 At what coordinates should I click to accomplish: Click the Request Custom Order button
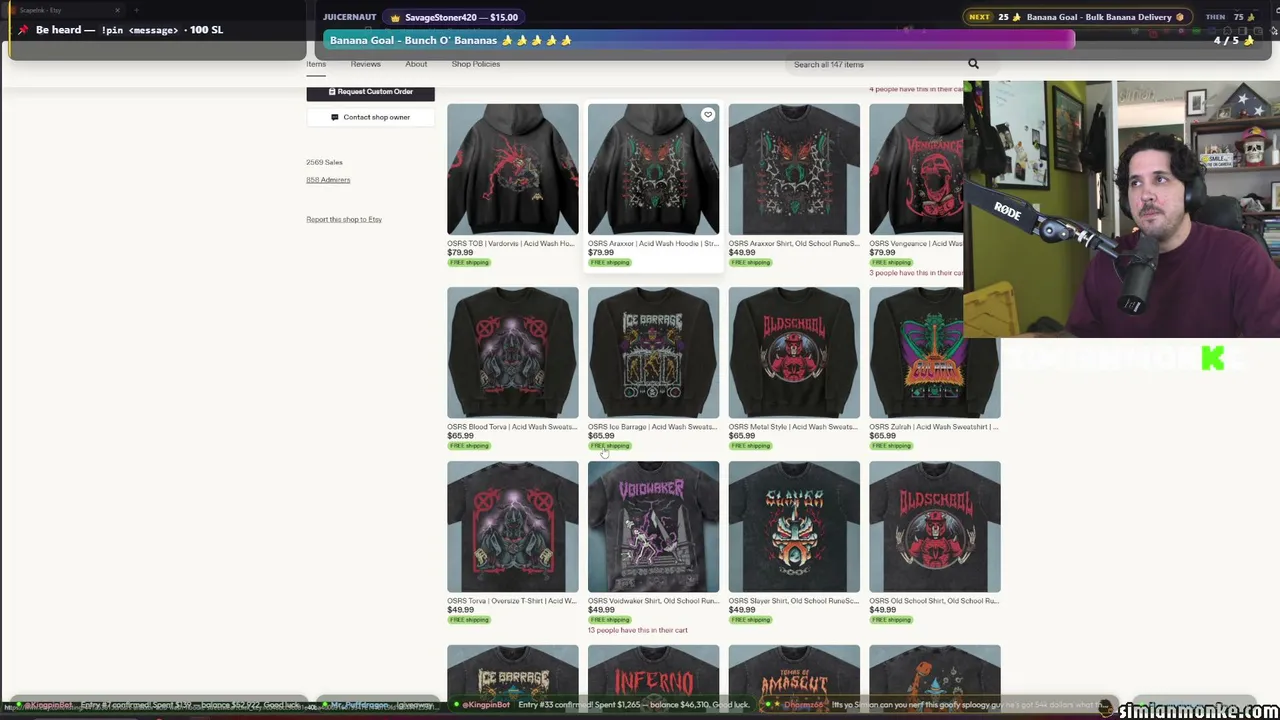(370, 92)
